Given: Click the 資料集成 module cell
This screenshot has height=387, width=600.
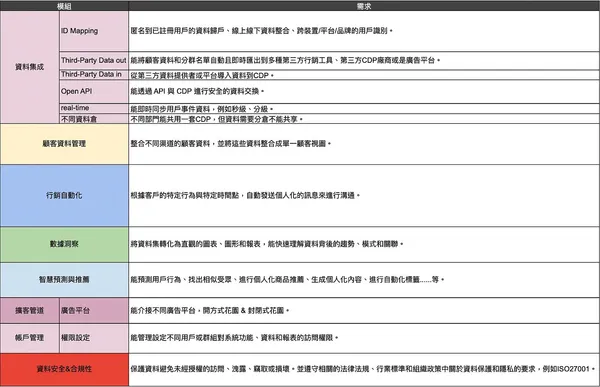Looking at the screenshot, I should click(29, 67).
